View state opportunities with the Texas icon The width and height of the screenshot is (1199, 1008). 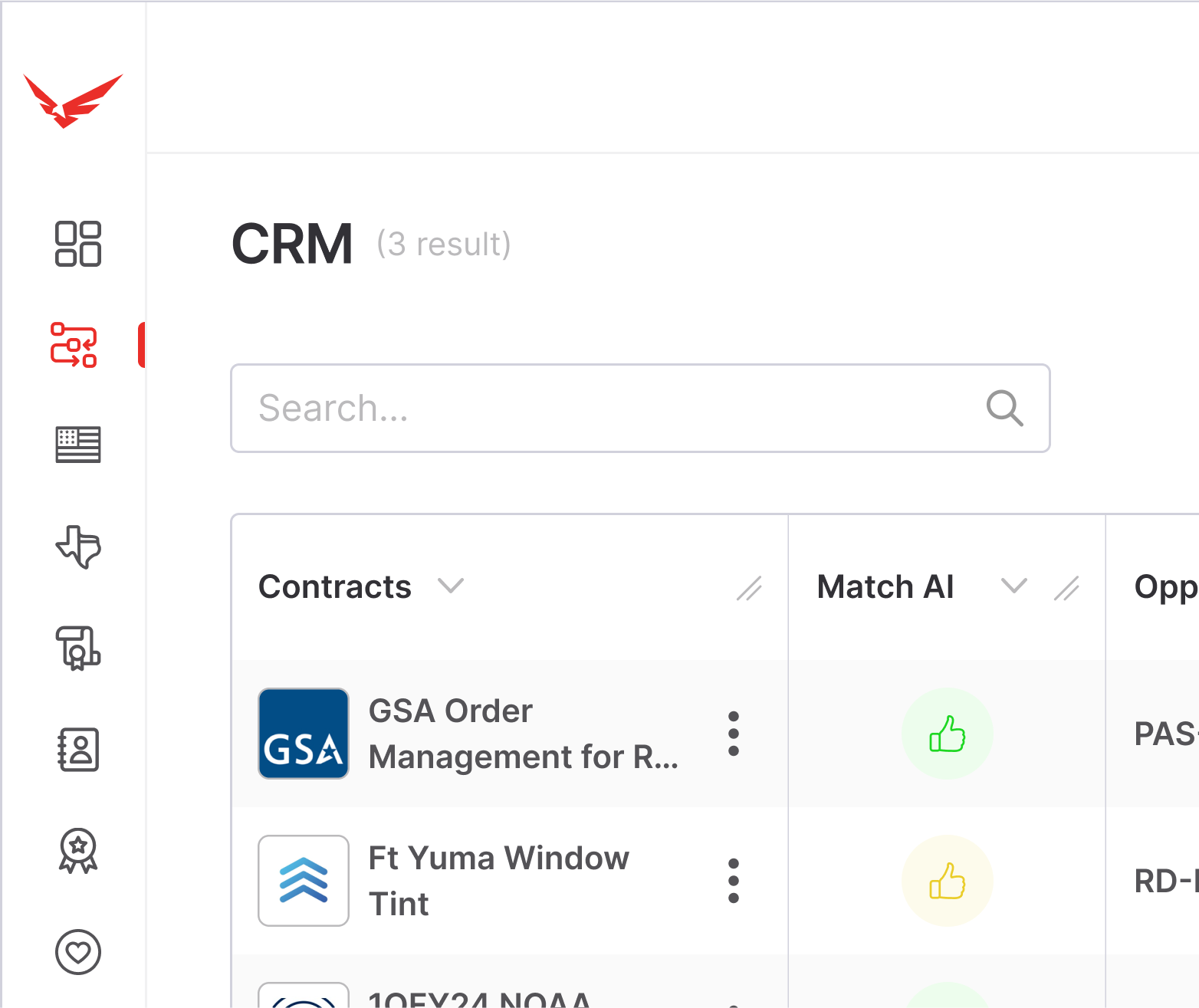77,547
